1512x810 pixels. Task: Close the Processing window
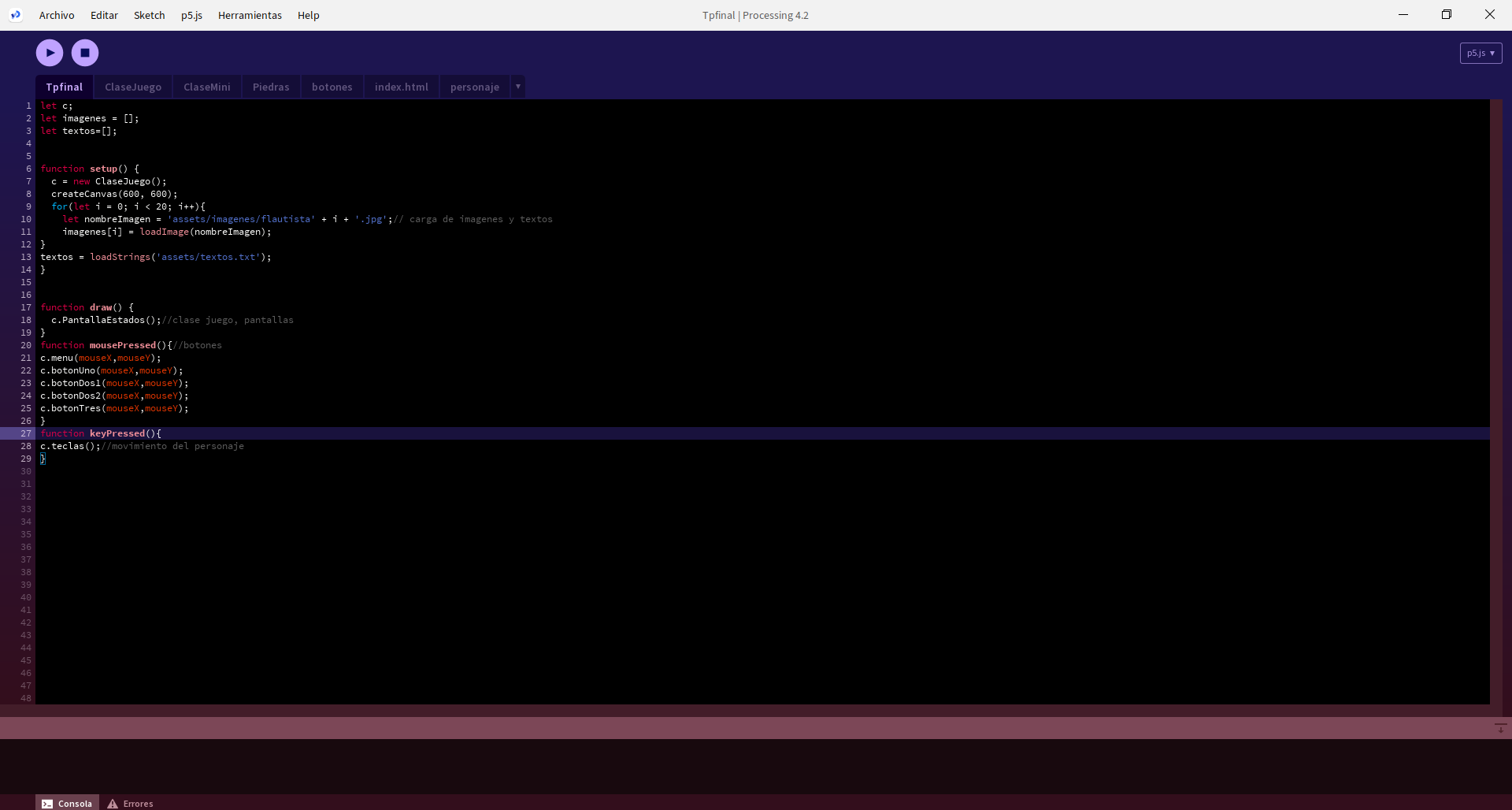pyautogui.click(x=1490, y=14)
